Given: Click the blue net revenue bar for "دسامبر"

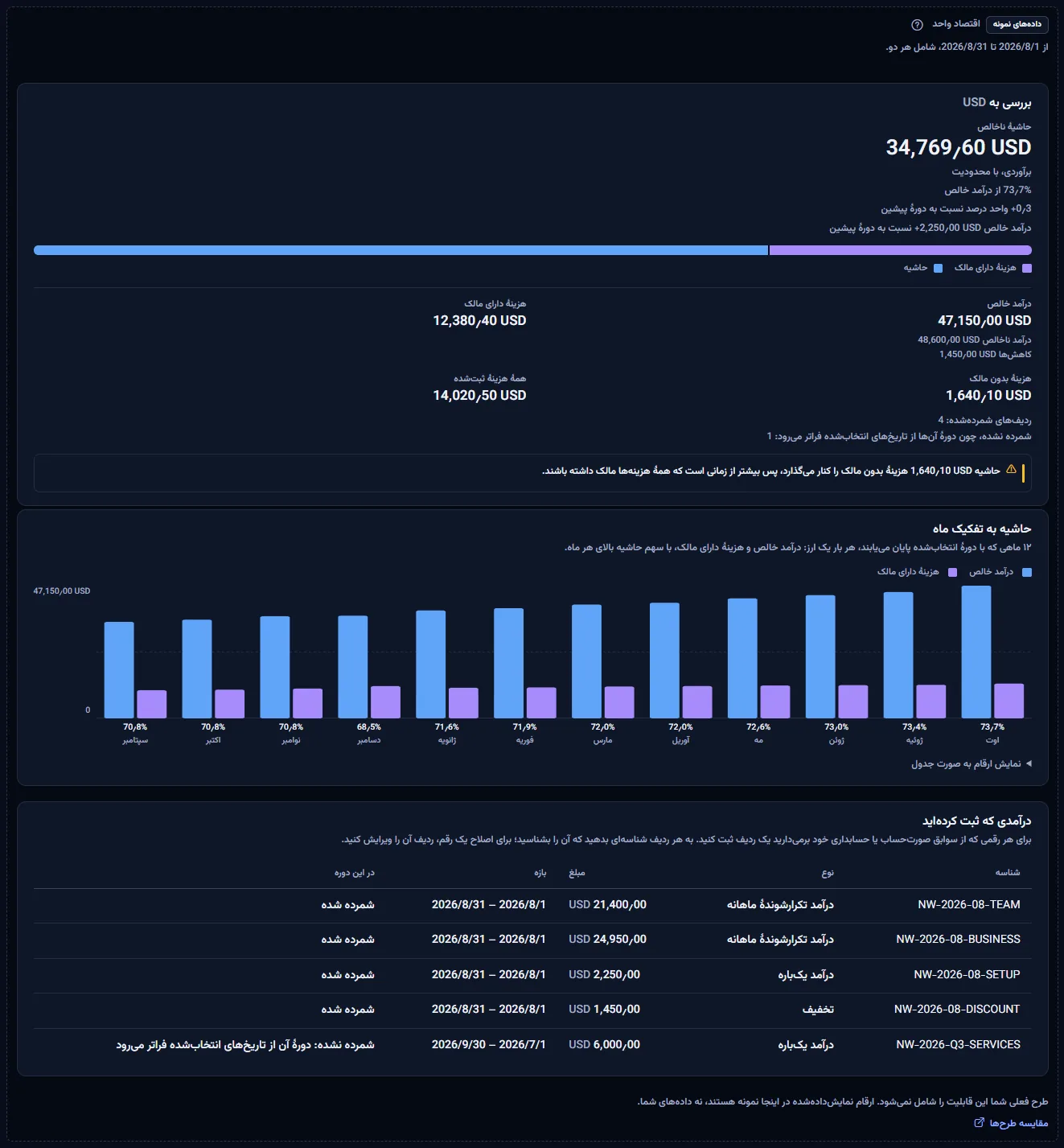Looking at the screenshot, I should [x=353, y=667].
